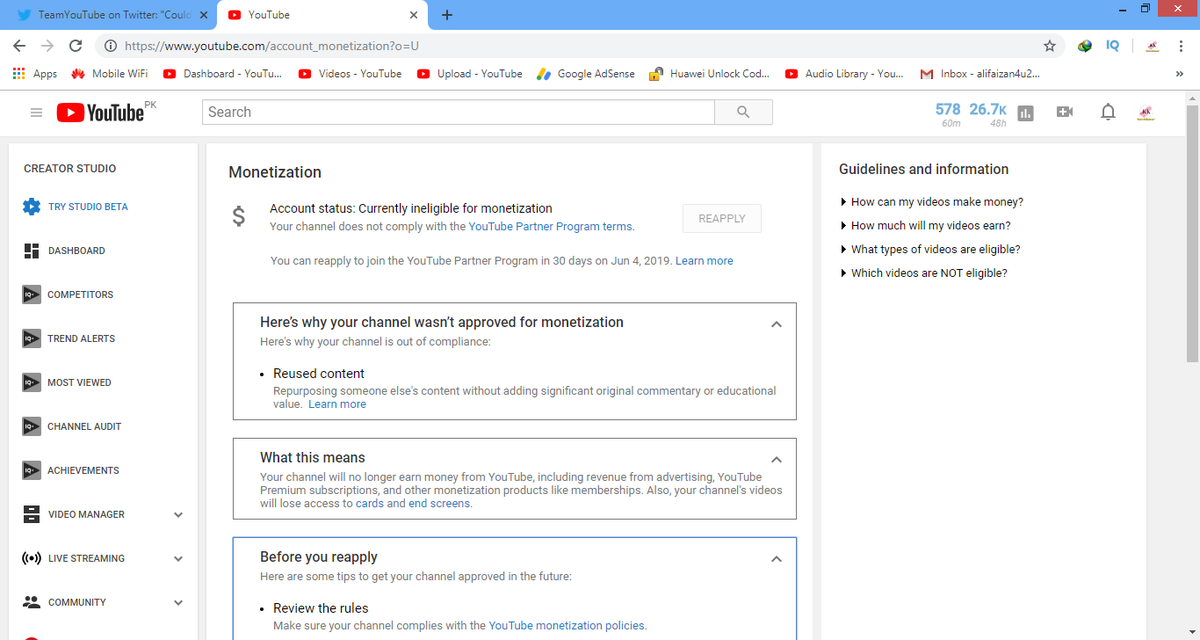Reload the page
1200x640 pixels.
75,45
